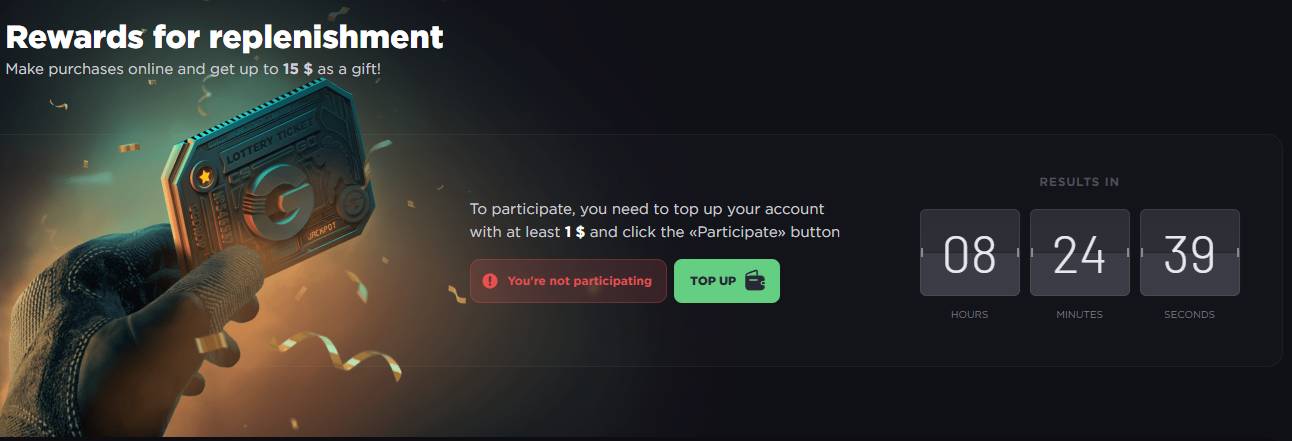Screen dimensions: 1292x441
Task: Click the "Rewards for replenishment" heading
Action: pyautogui.click(x=224, y=37)
